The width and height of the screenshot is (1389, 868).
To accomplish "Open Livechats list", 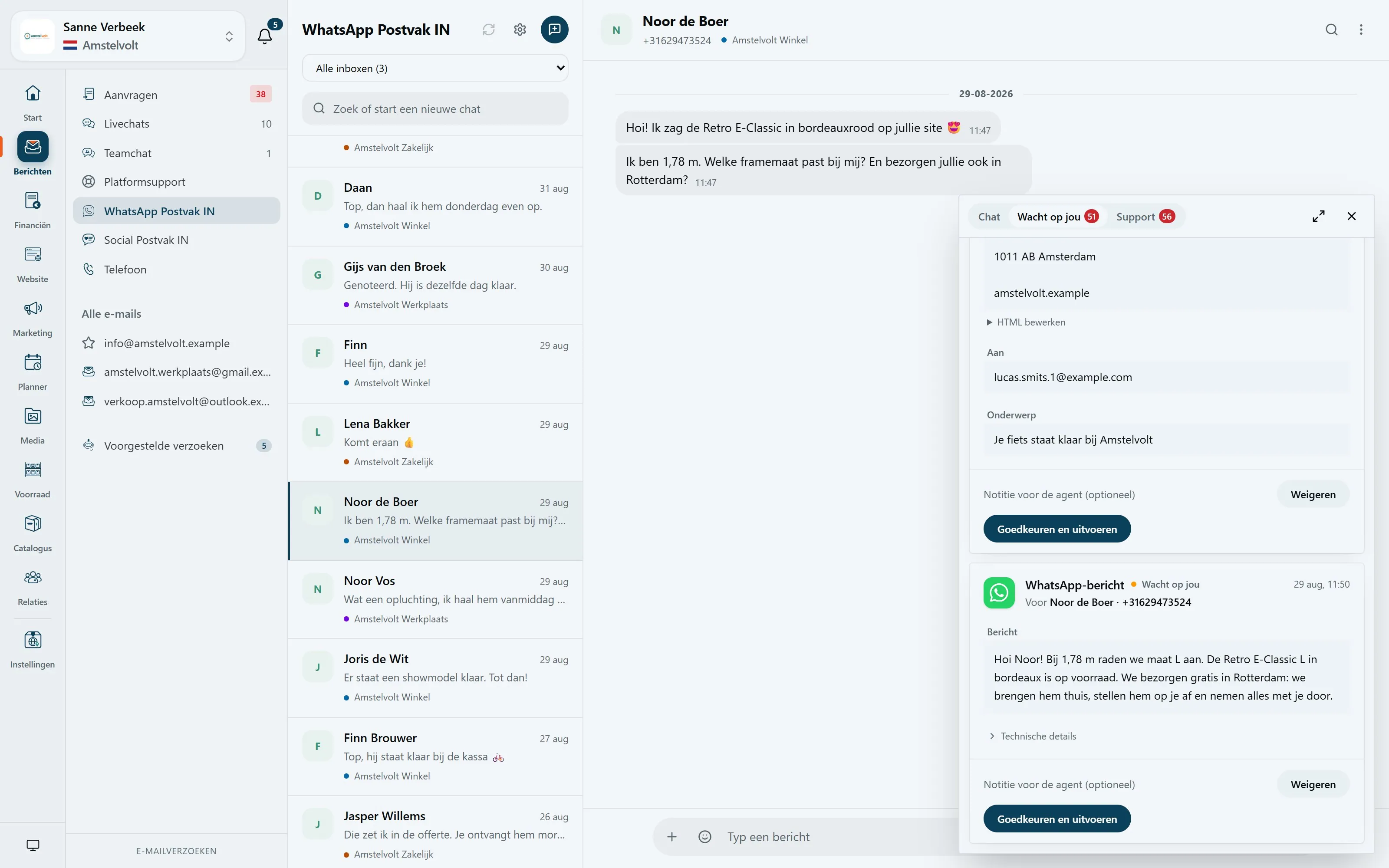I will (177, 124).
